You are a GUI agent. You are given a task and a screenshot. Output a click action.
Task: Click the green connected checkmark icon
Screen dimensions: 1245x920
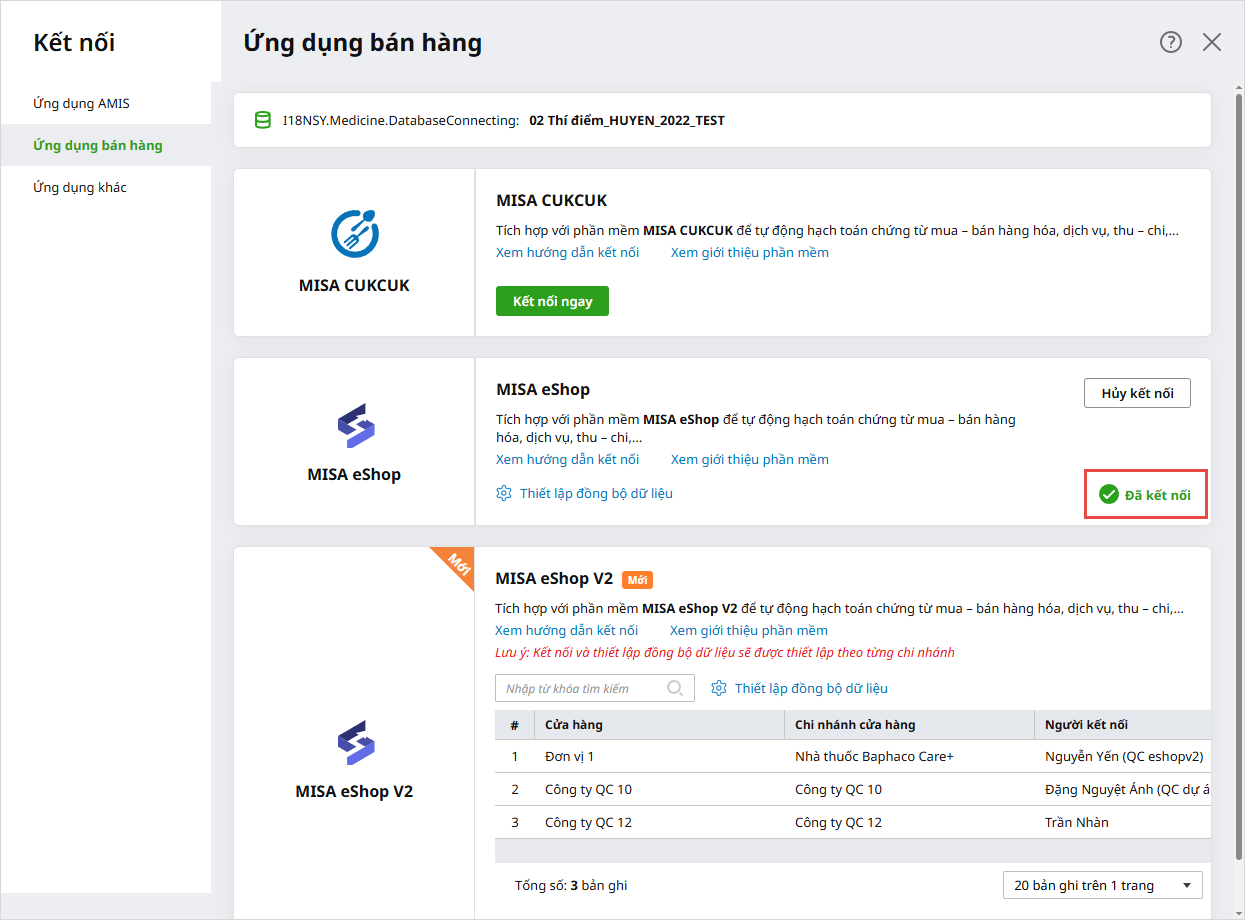tap(1108, 494)
